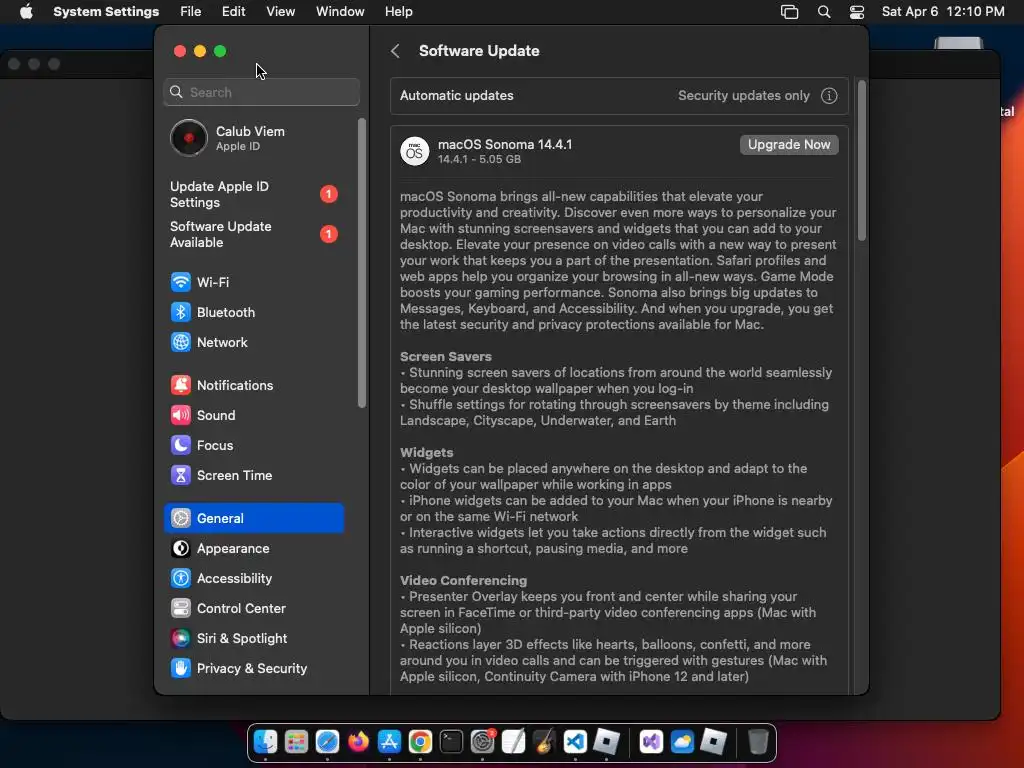Image resolution: width=1024 pixels, height=768 pixels.
Task: Open purple Visual Studio icon in Dock
Action: click(651, 742)
